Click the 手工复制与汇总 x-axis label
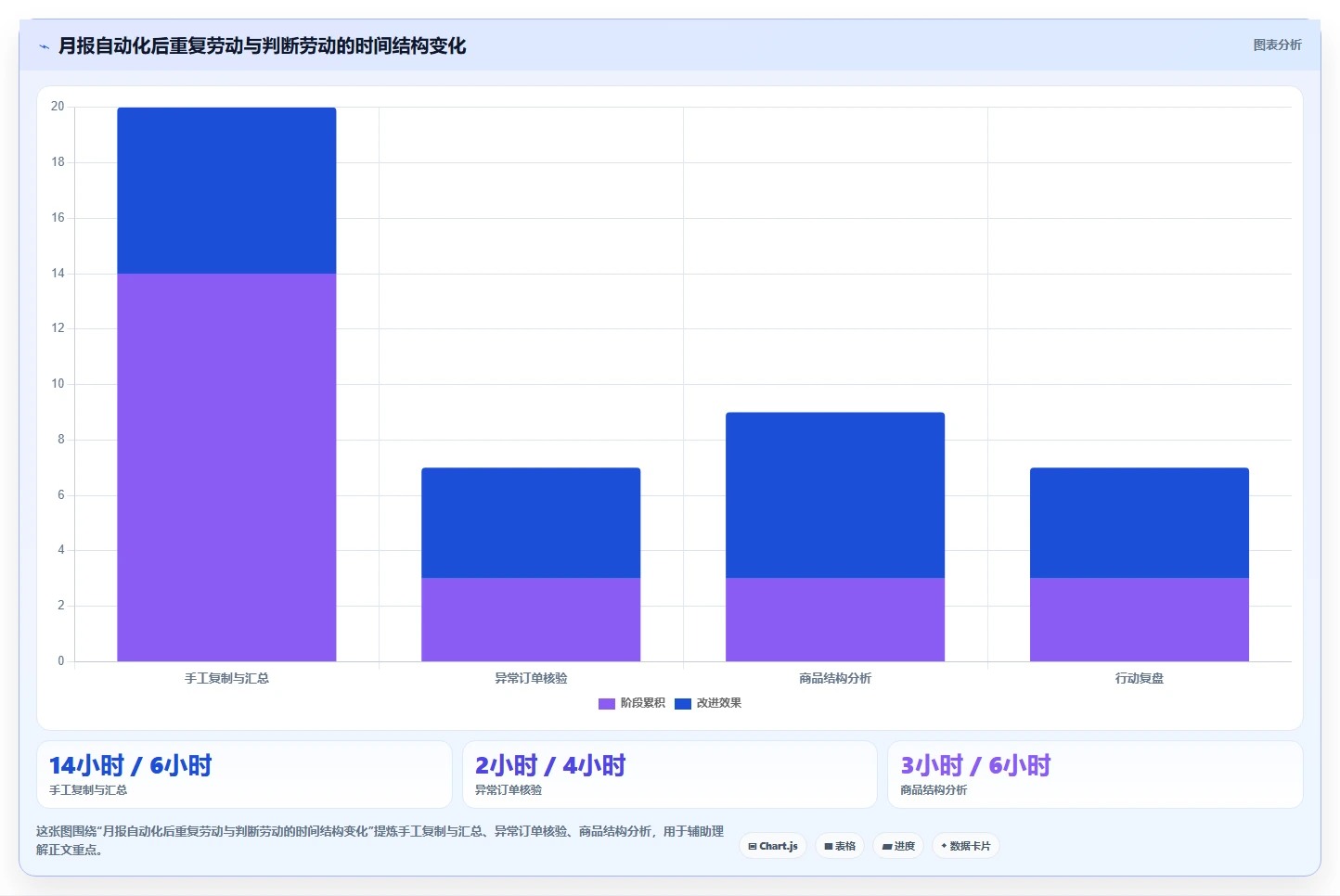1340x896 pixels. click(x=226, y=679)
